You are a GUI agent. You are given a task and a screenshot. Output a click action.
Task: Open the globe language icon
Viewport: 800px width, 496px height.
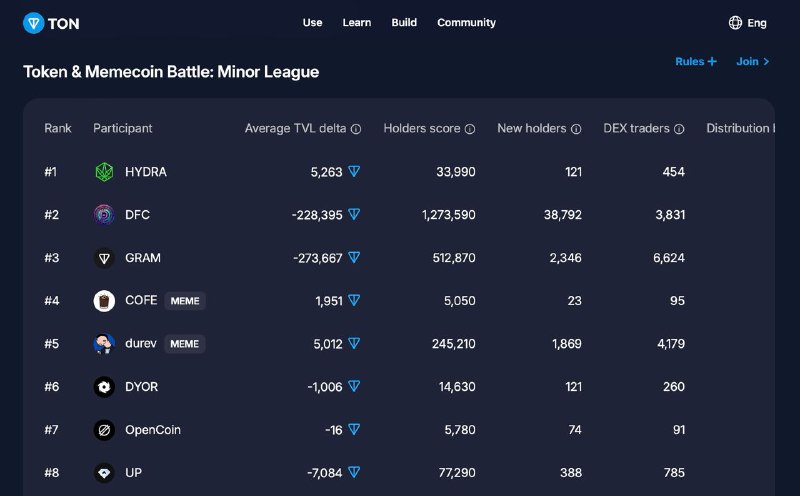[x=735, y=22]
